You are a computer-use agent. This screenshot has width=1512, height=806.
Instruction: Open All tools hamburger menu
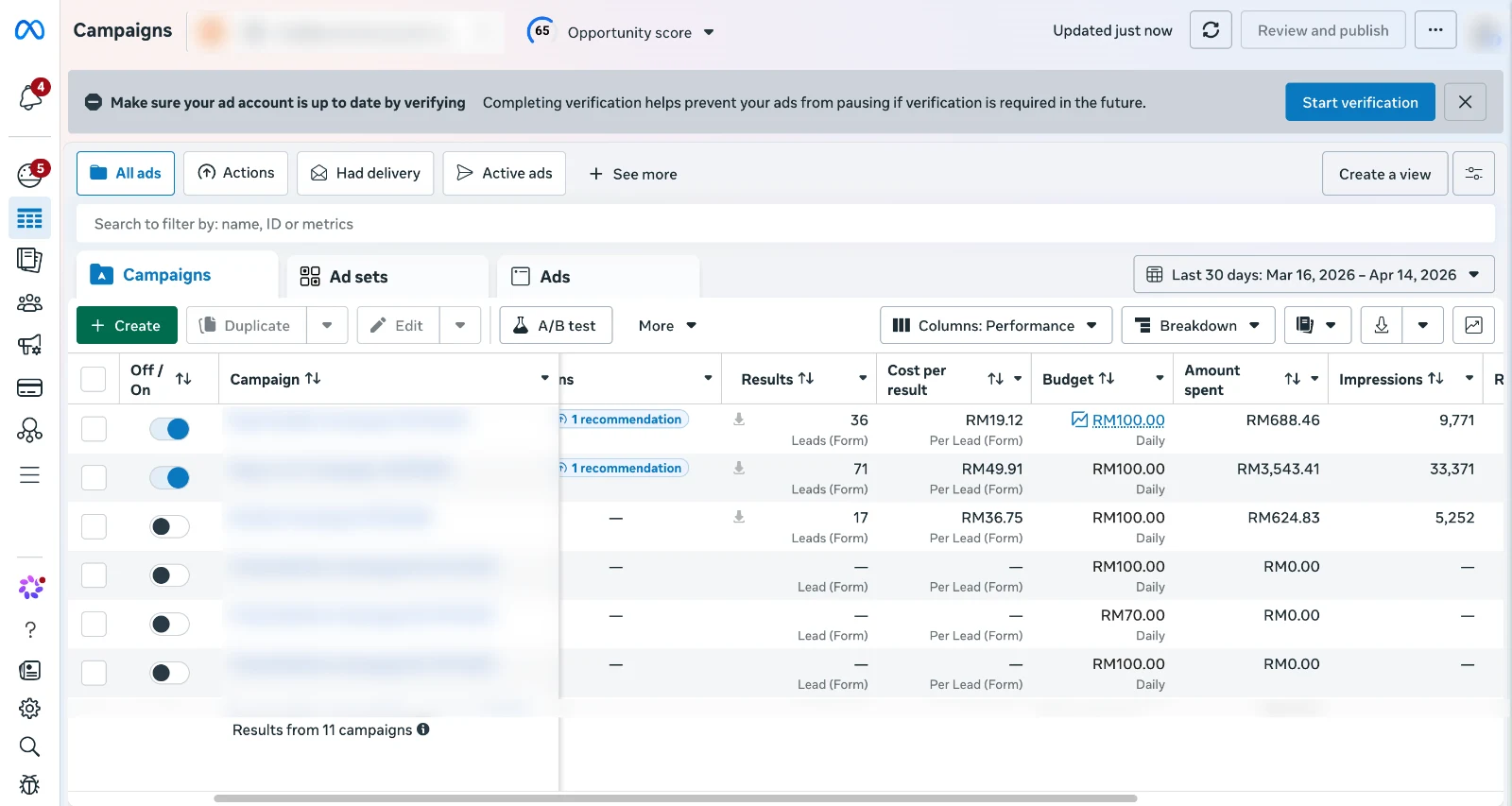tap(29, 474)
